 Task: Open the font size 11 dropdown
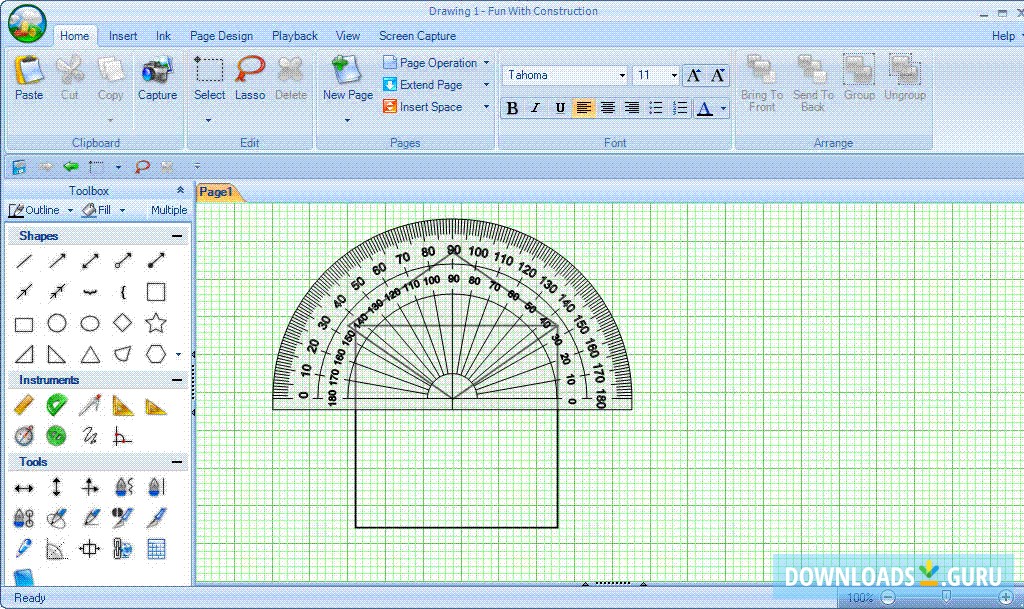point(674,76)
